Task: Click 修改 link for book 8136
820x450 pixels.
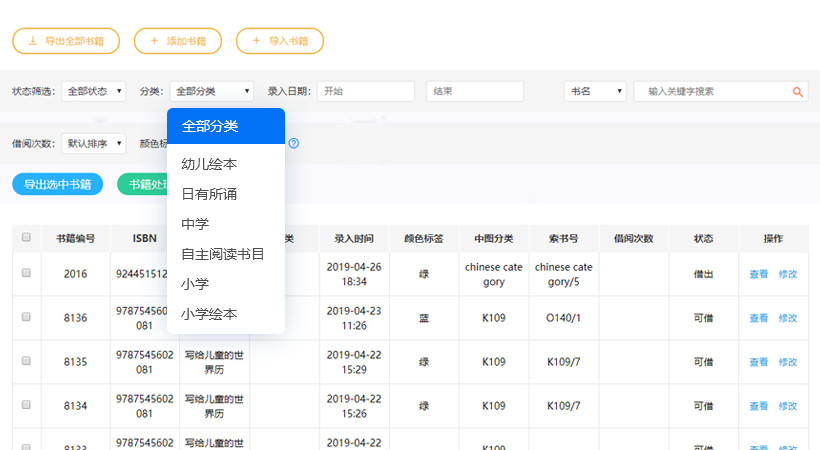Action: tap(788, 318)
